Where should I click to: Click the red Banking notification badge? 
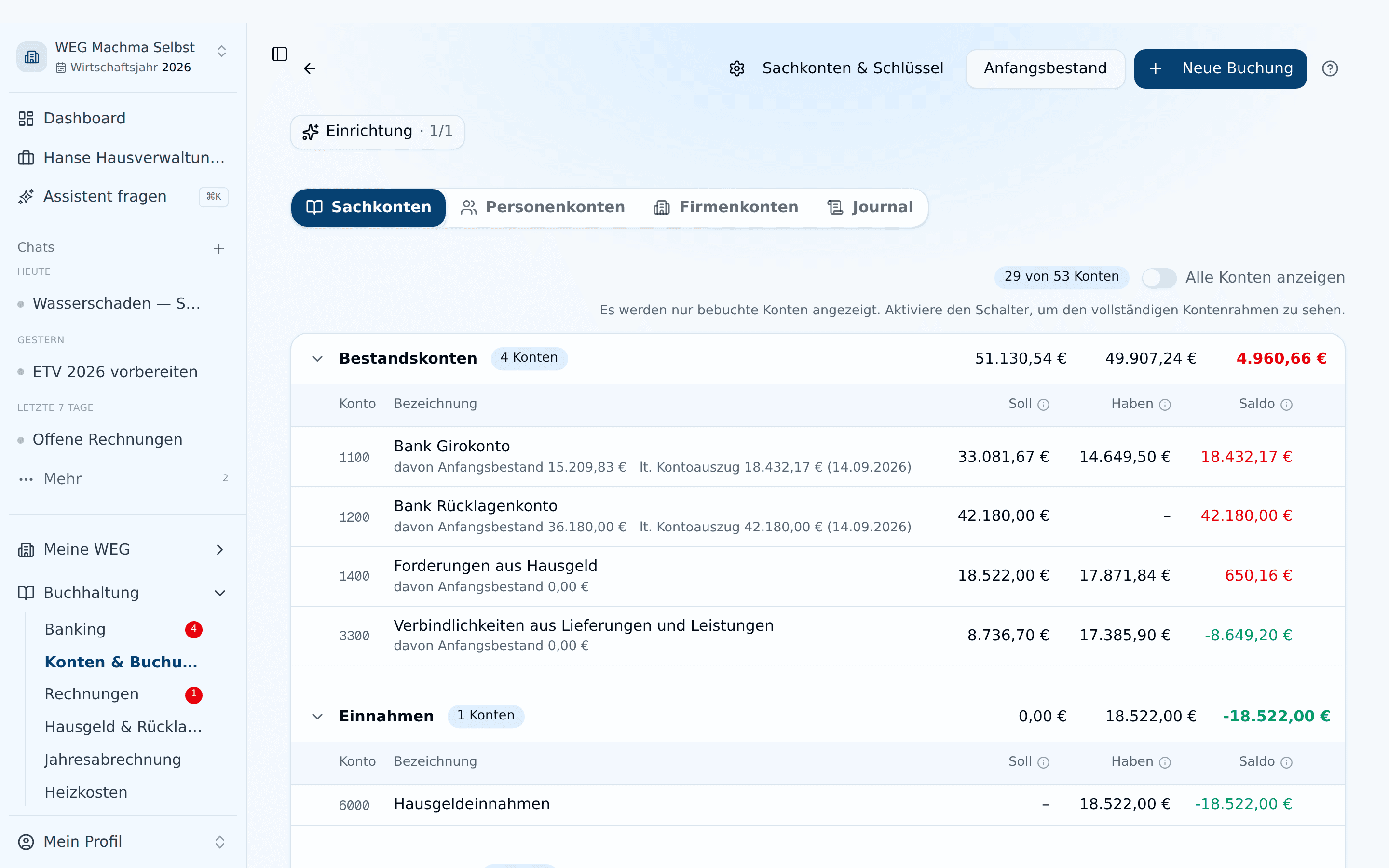point(193,630)
